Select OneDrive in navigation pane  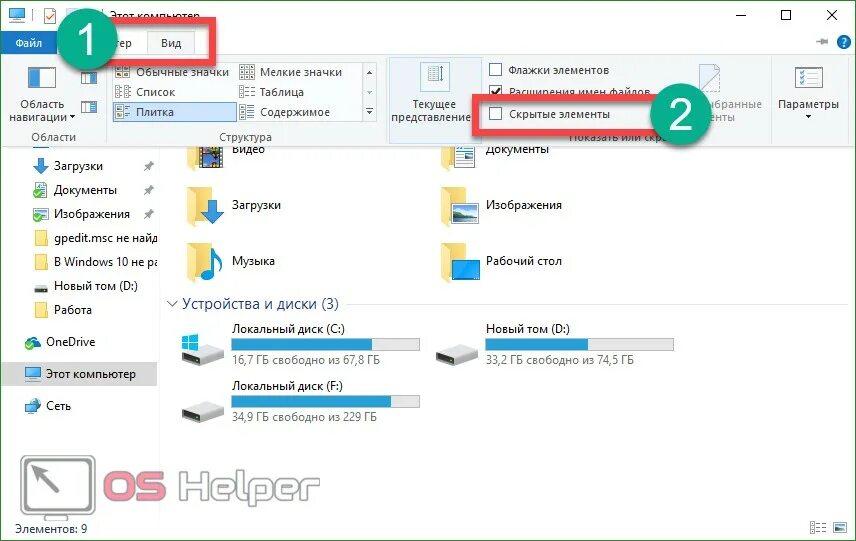click(60, 342)
